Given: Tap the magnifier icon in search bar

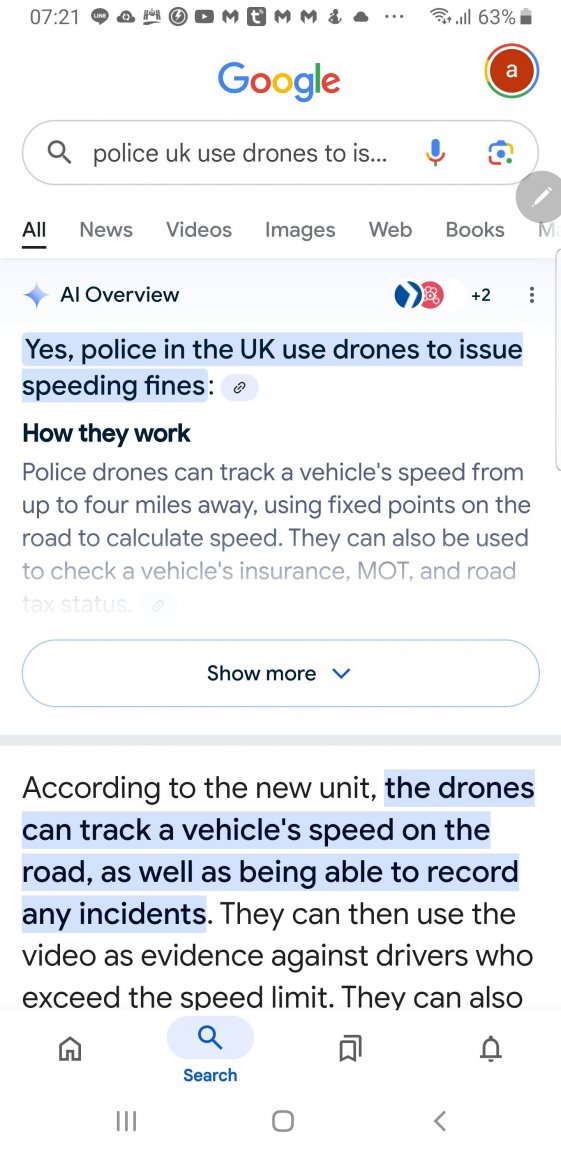Looking at the screenshot, I should [59, 153].
